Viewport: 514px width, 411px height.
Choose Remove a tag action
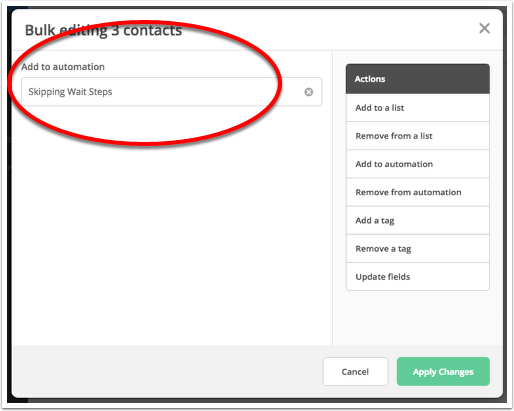pyautogui.click(x=418, y=249)
